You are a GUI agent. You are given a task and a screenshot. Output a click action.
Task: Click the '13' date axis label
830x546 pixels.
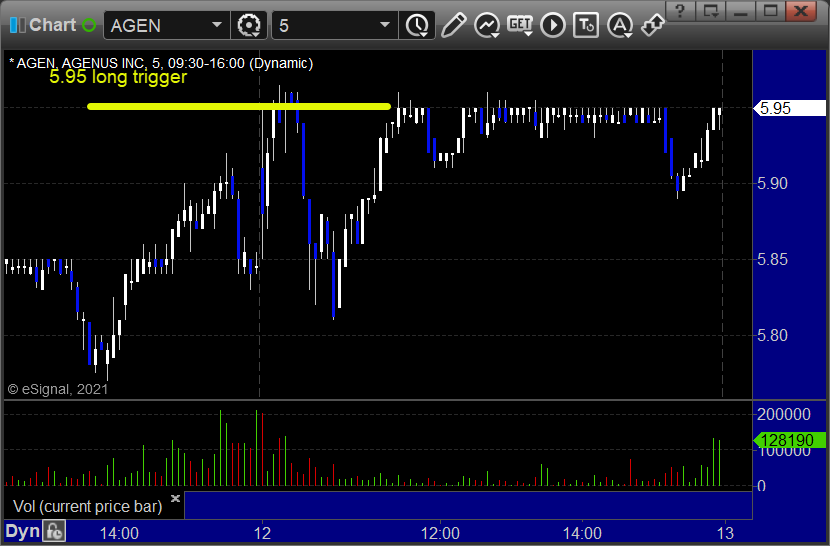coord(725,533)
